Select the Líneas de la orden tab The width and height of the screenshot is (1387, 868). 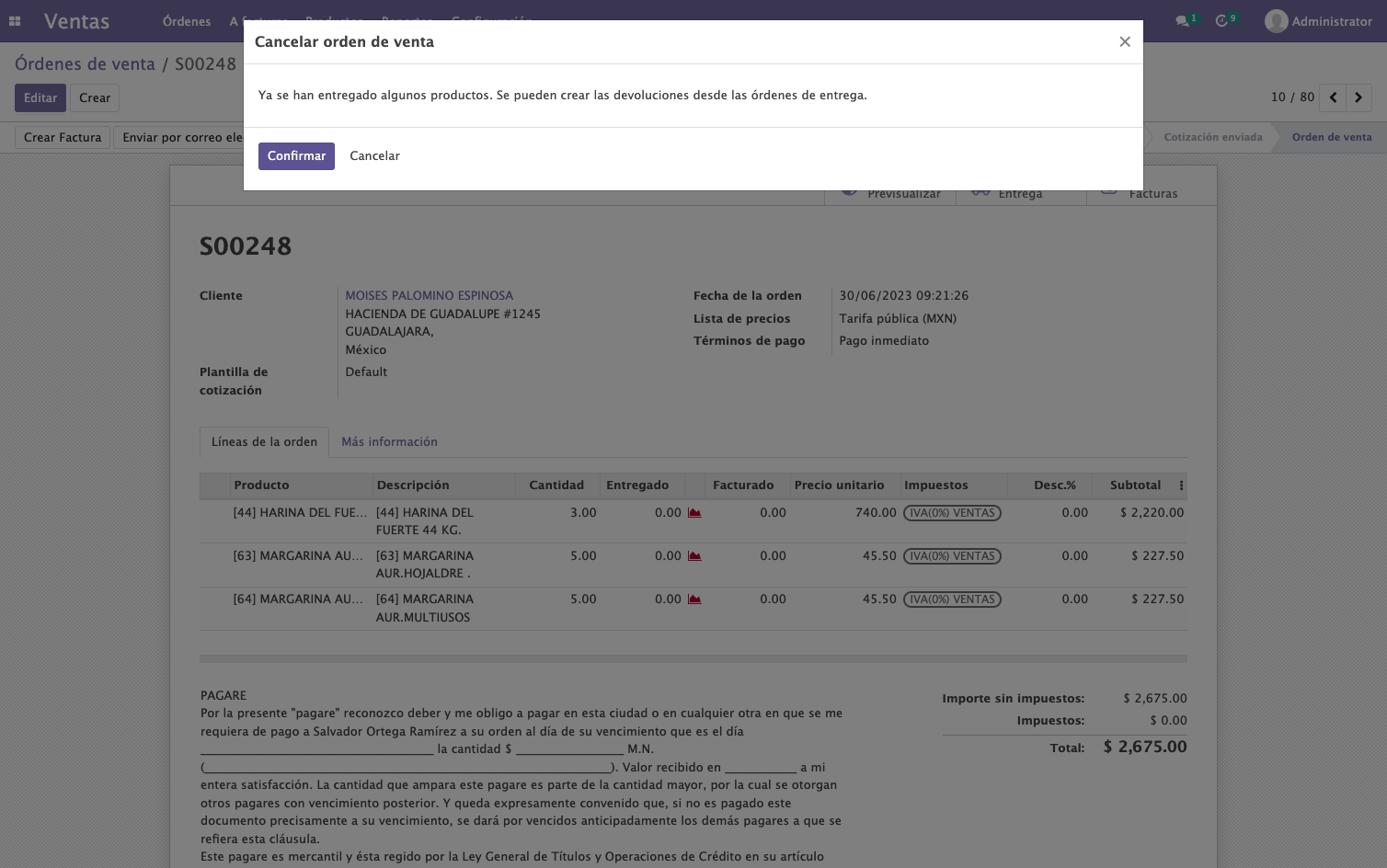(264, 442)
